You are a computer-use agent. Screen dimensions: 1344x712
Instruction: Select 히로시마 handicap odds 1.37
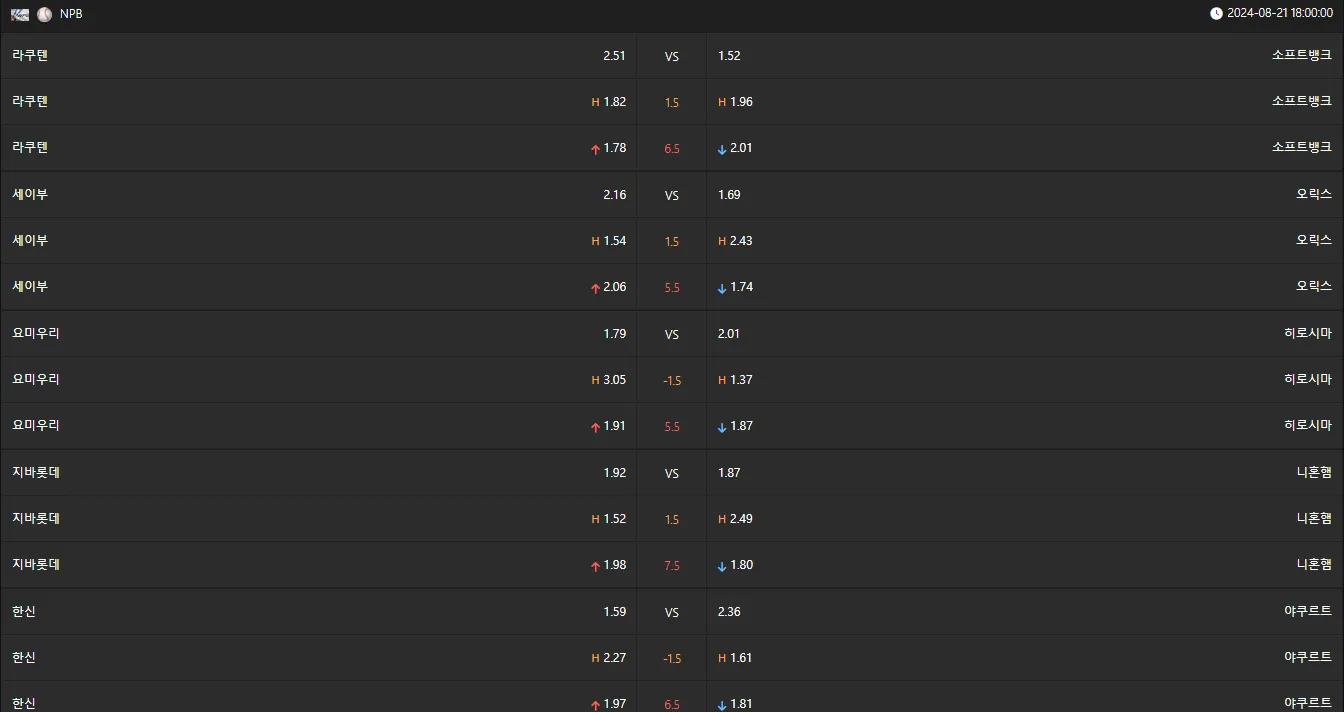click(741, 380)
